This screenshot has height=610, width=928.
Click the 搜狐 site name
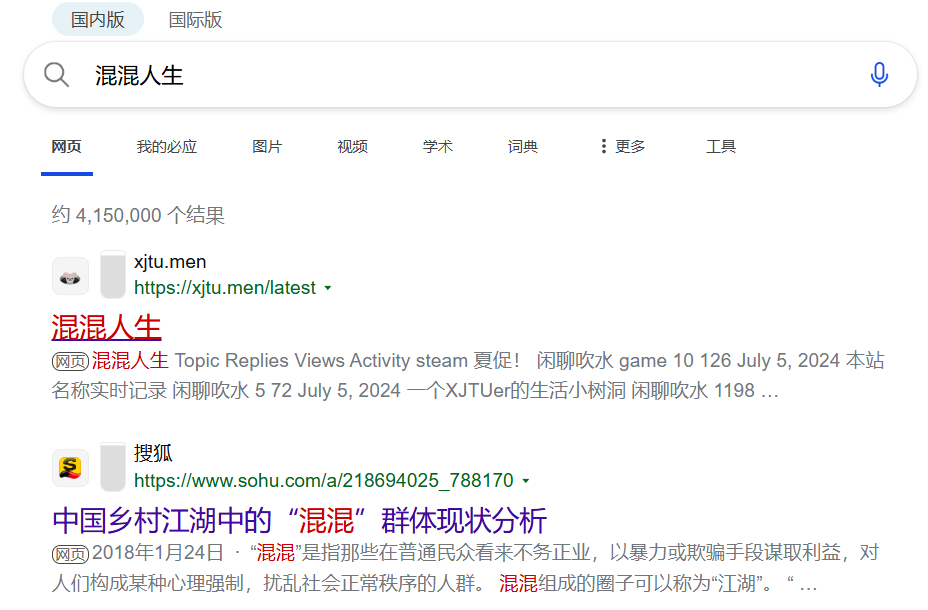(153, 453)
